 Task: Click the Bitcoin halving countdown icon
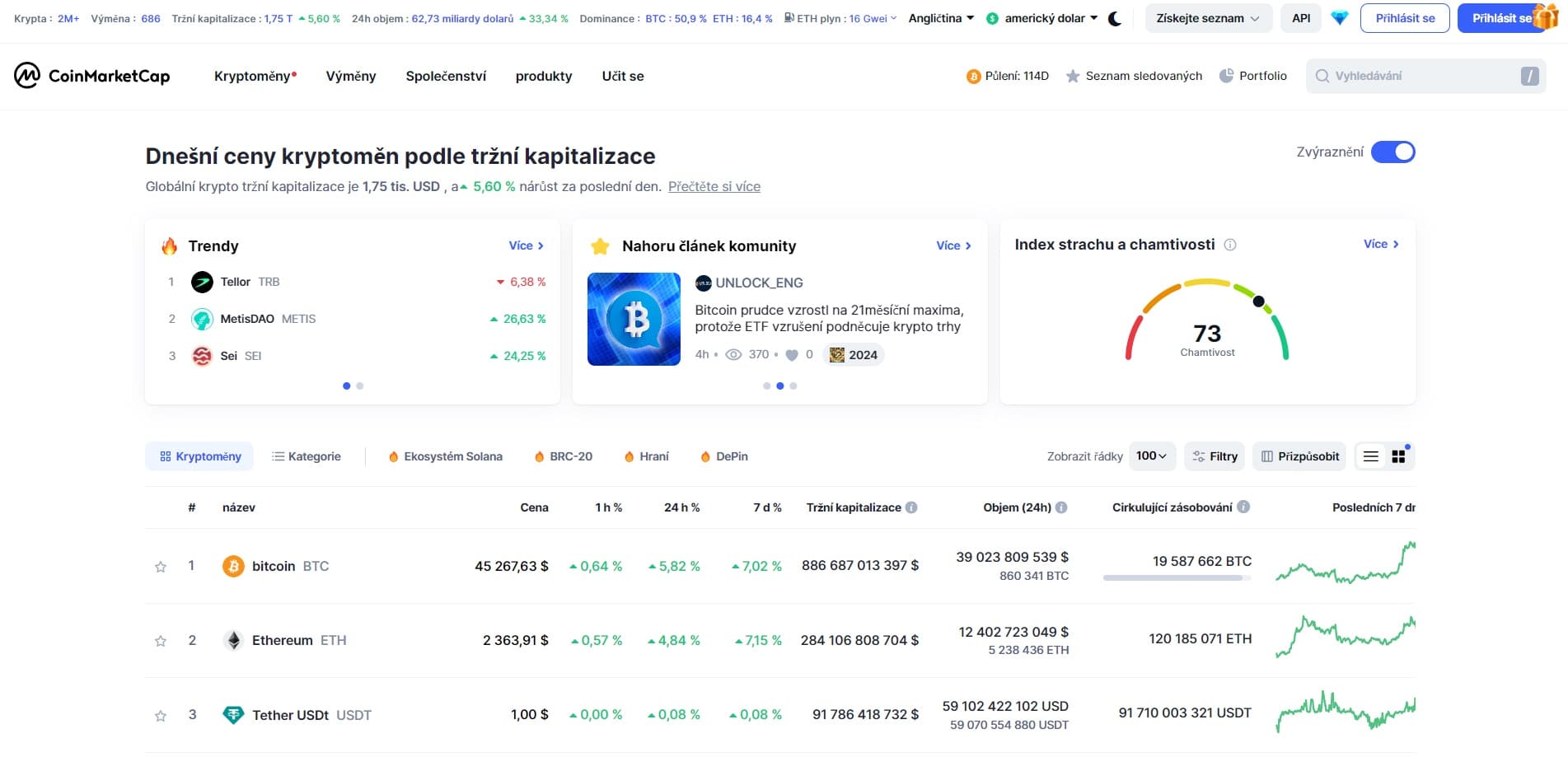pyautogui.click(x=971, y=76)
